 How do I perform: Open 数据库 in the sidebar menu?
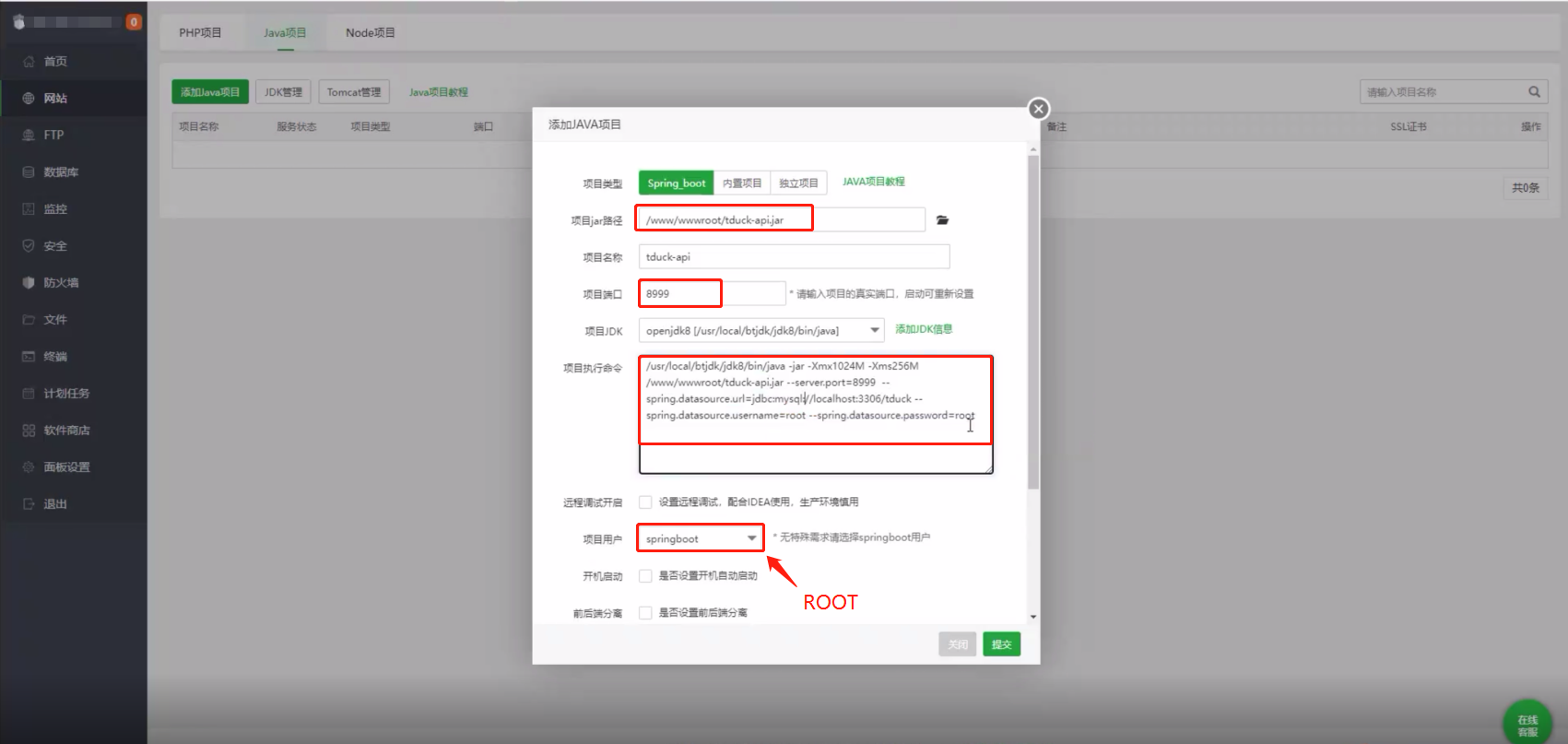pyautogui.click(x=74, y=172)
